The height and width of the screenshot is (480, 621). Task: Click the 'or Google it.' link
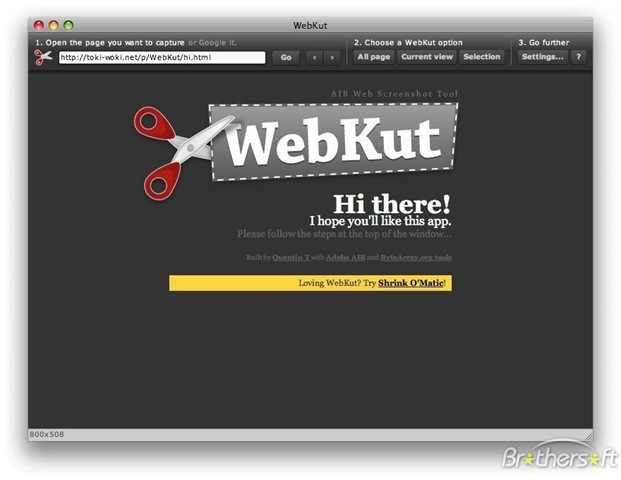click(213, 43)
